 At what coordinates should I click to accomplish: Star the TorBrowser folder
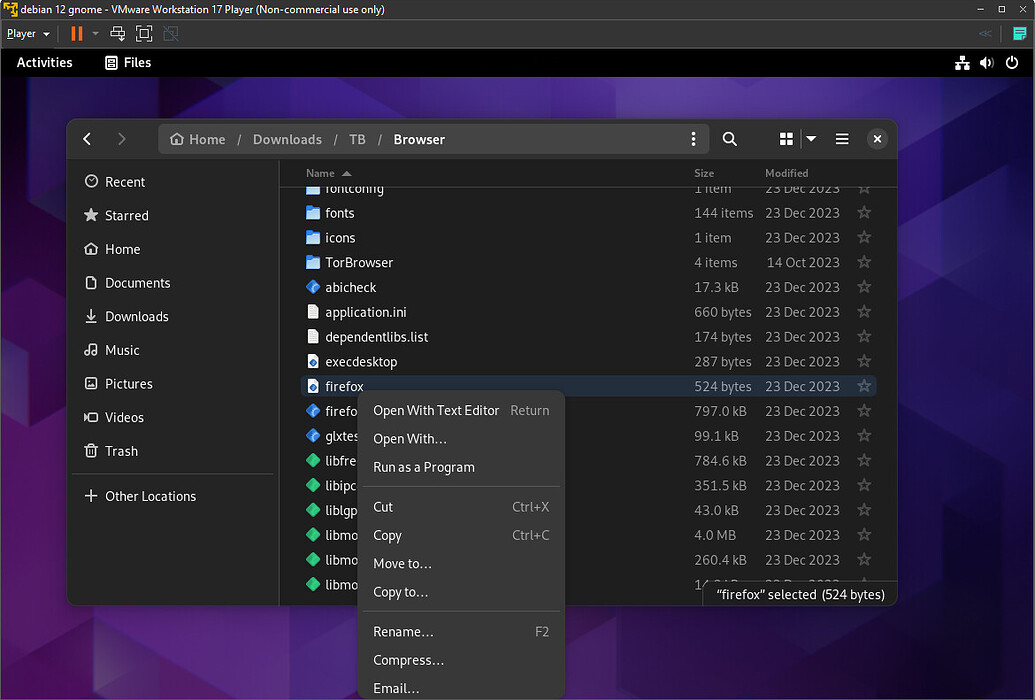click(x=864, y=262)
